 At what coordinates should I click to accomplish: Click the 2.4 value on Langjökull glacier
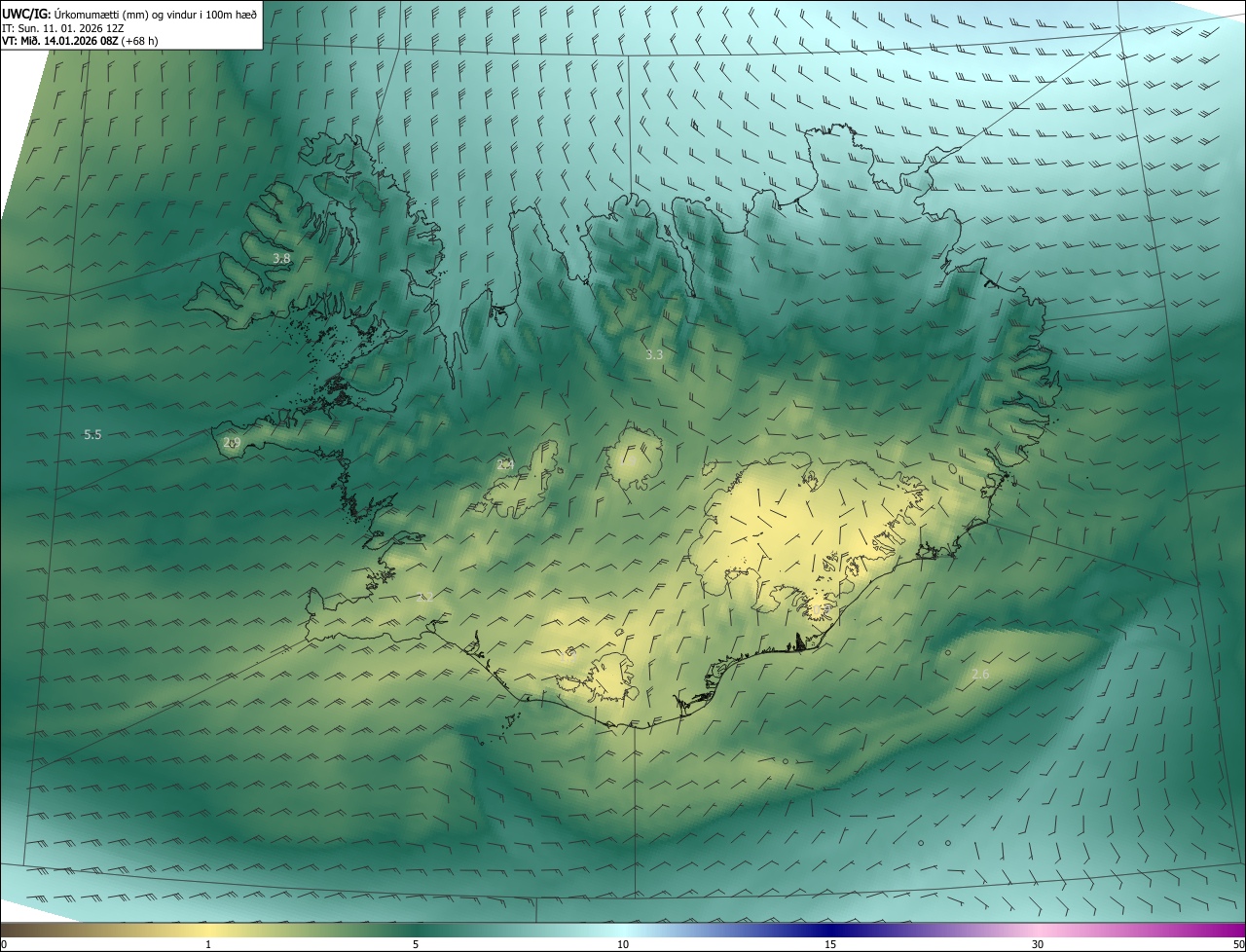pyautogui.click(x=505, y=465)
